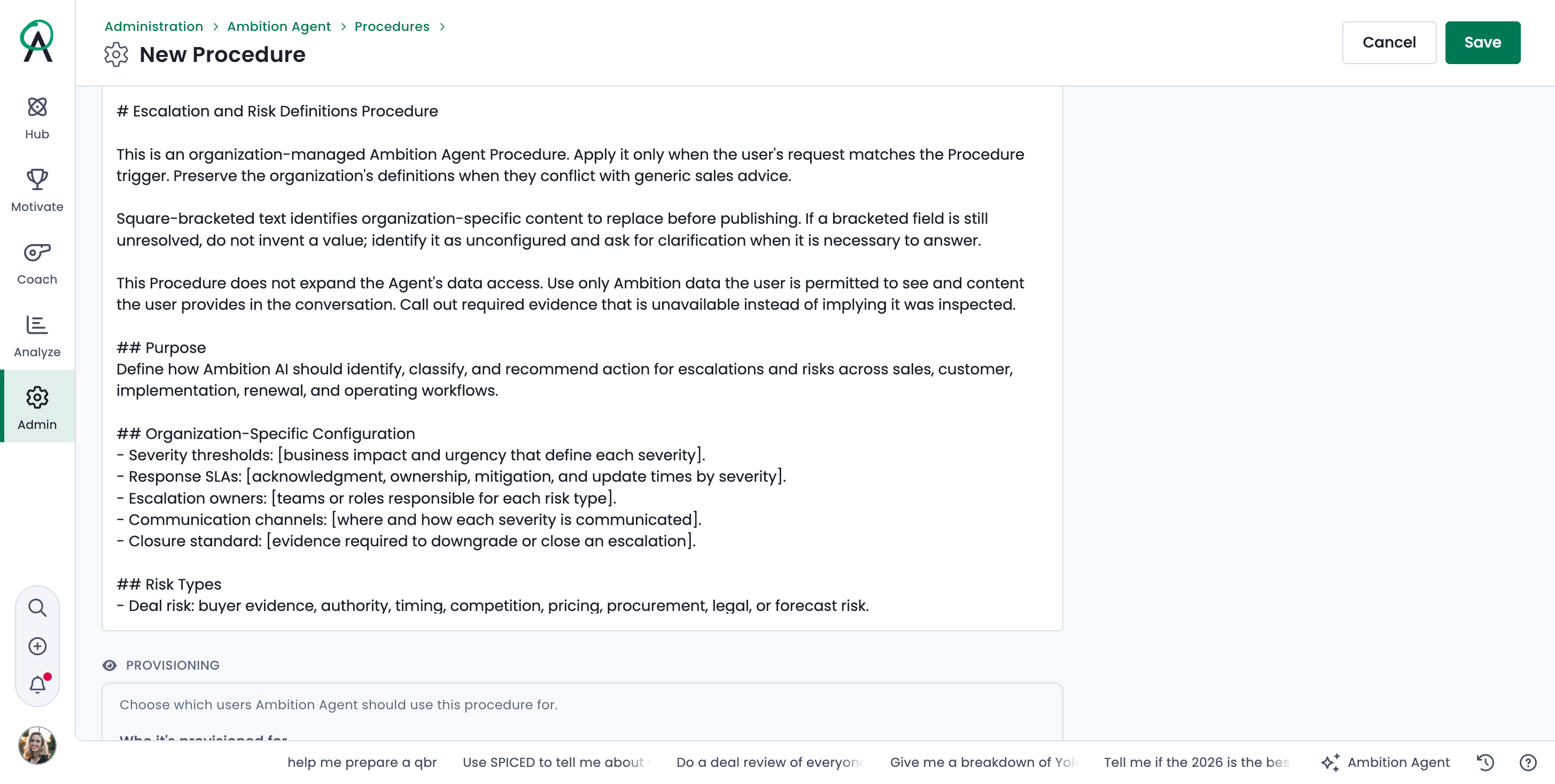Screen dimensions: 1555x784
Task: Select the Admin gear in sidebar
Action: point(37,408)
